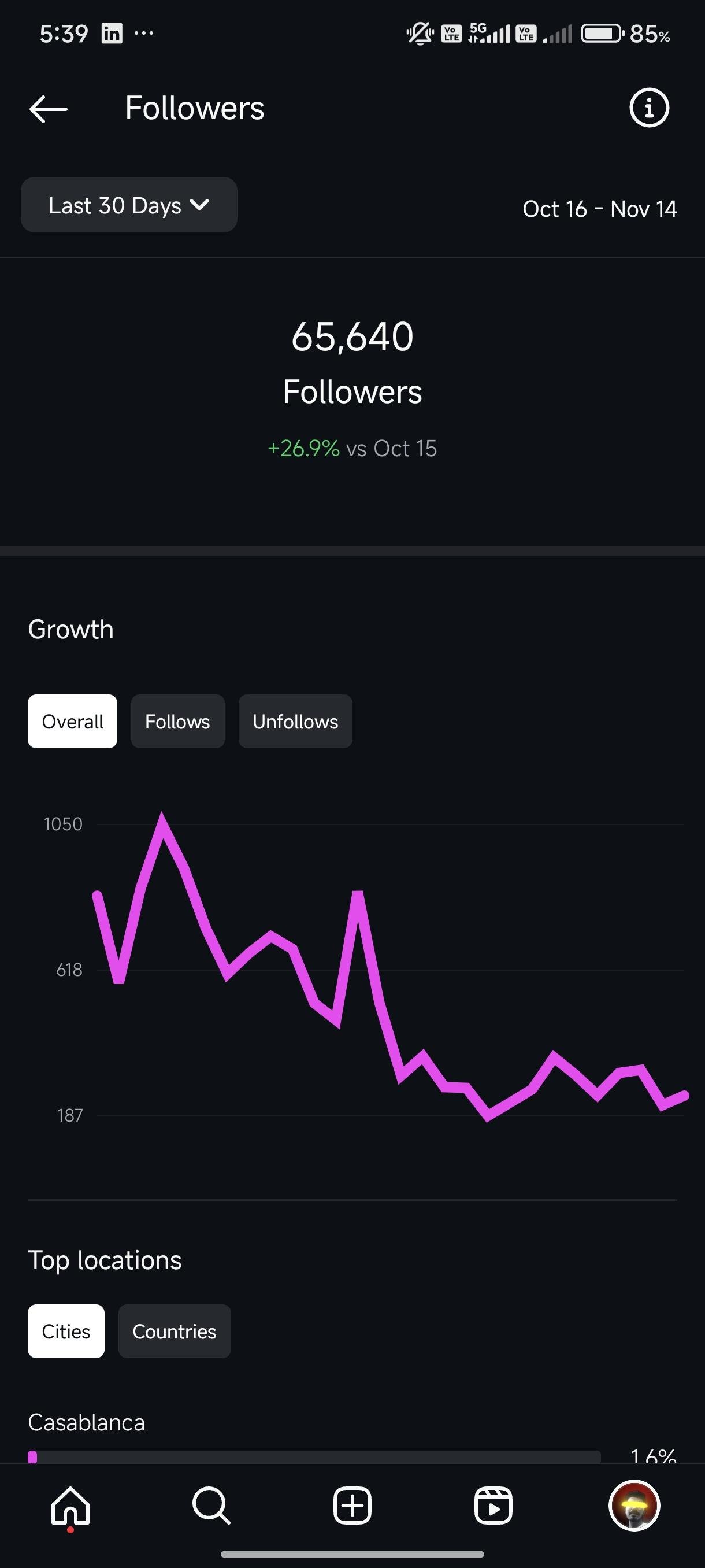Tap the Oct 16 - Nov 14 date range
This screenshot has width=705, height=1568.
pyautogui.click(x=599, y=209)
